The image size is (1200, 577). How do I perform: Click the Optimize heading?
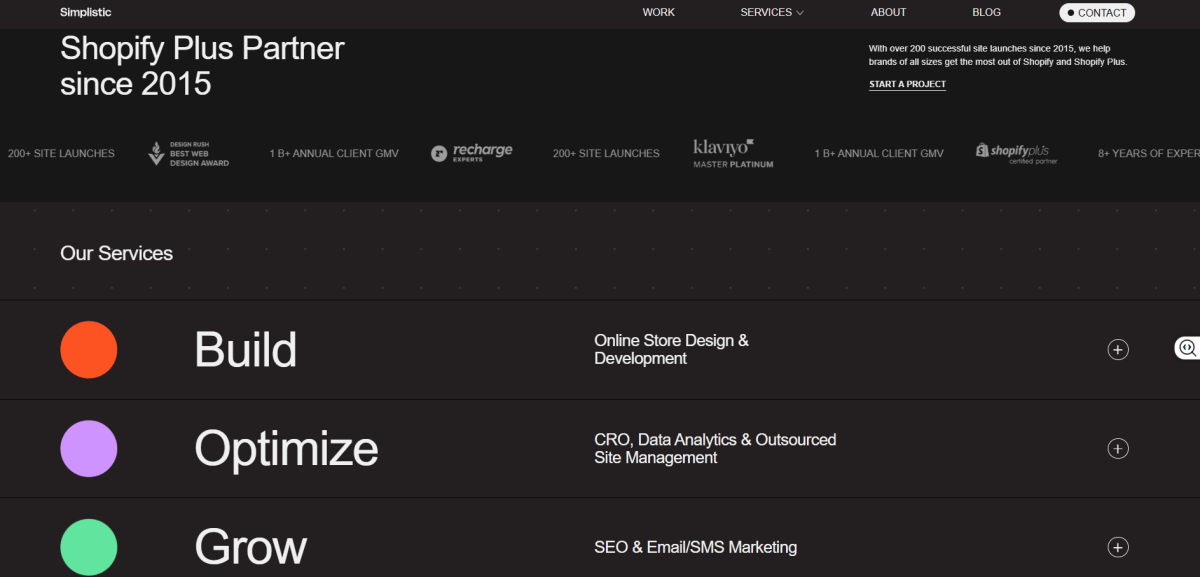tap(287, 449)
